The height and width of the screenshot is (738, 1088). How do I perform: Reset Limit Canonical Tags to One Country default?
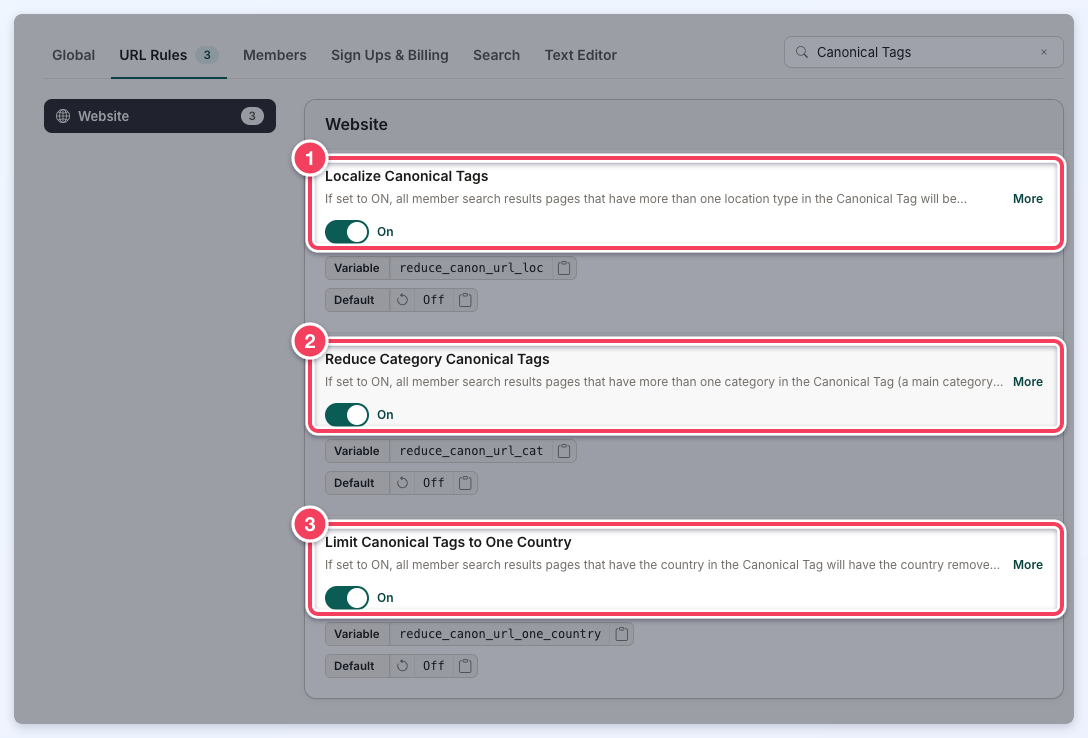tap(402, 666)
